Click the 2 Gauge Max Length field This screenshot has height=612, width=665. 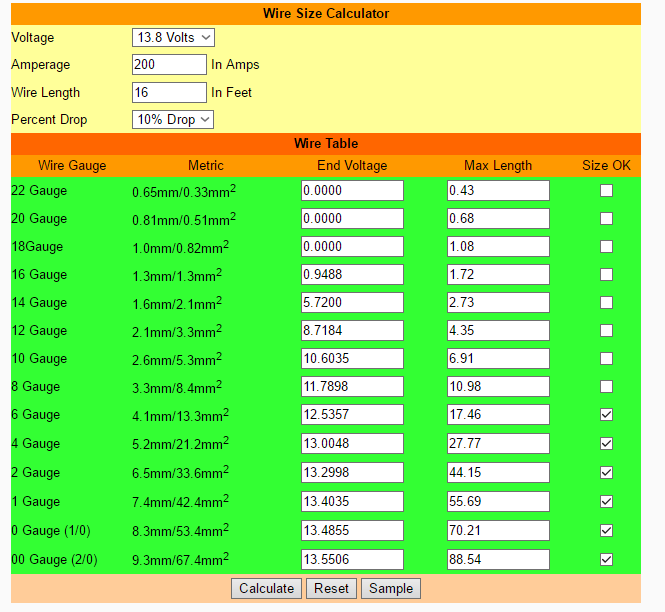coord(498,472)
